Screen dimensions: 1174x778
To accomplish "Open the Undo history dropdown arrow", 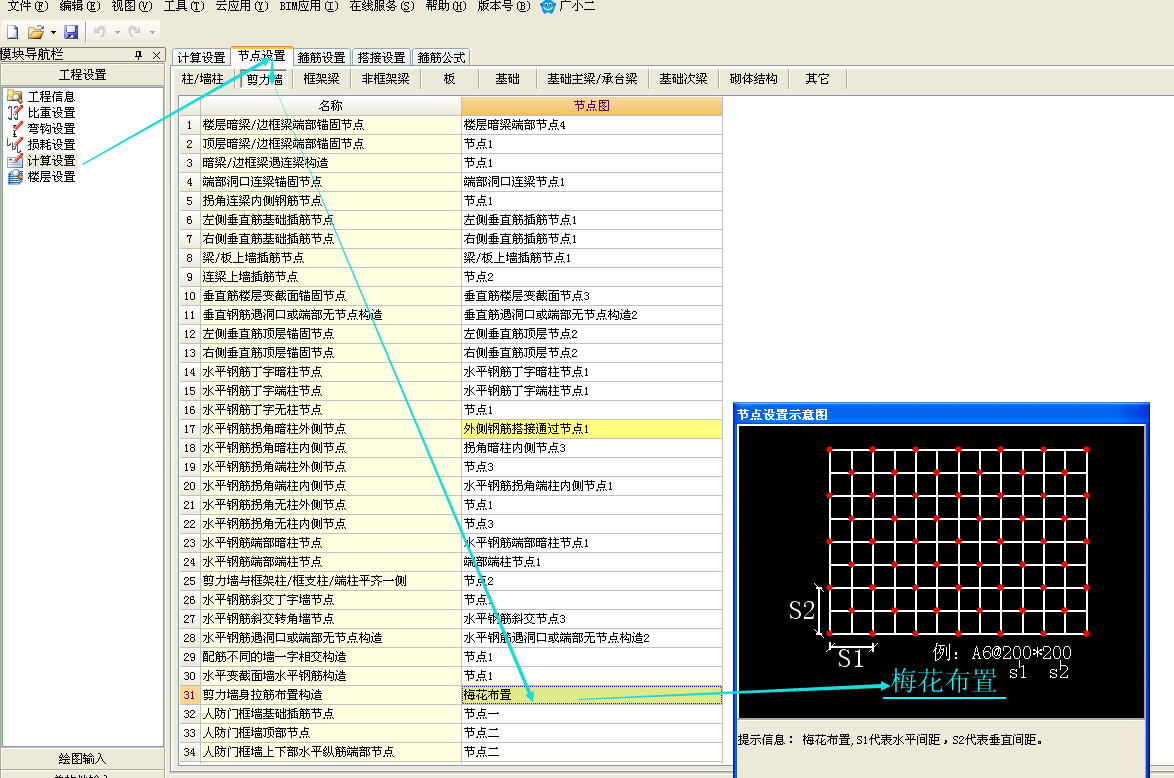I will click(x=118, y=32).
